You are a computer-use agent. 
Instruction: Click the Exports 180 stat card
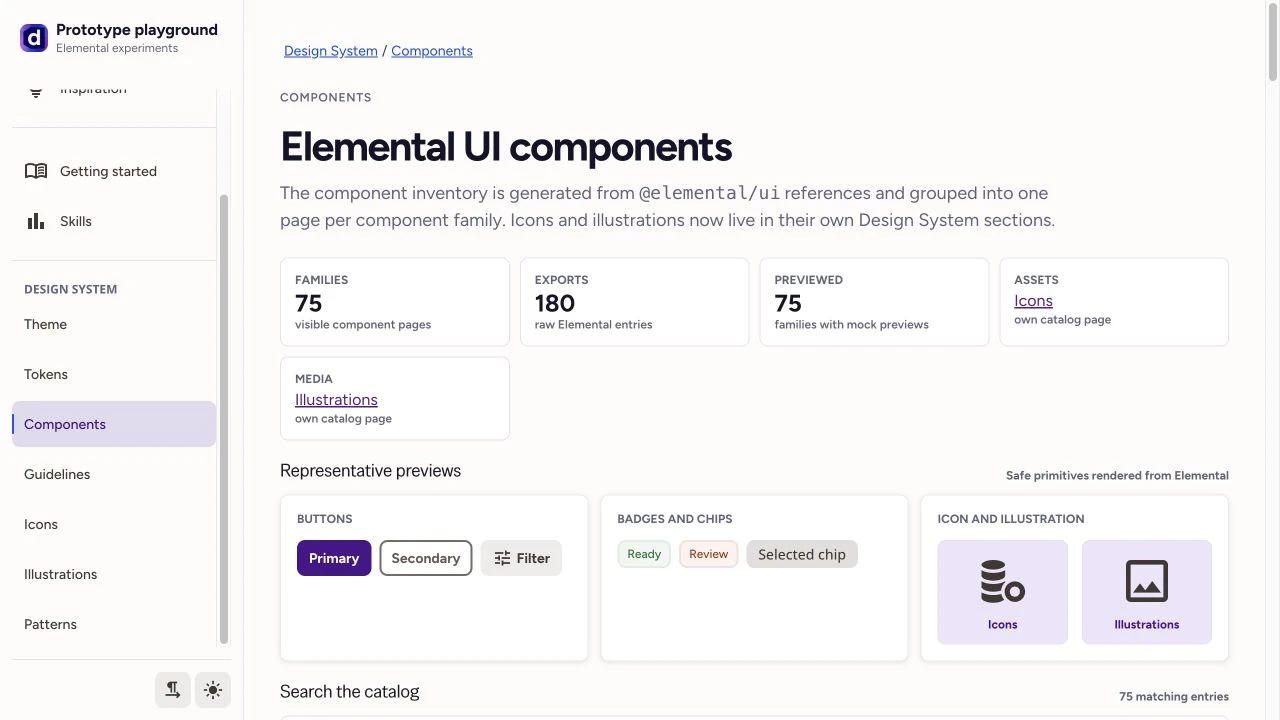pyautogui.click(x=635, y=302)
